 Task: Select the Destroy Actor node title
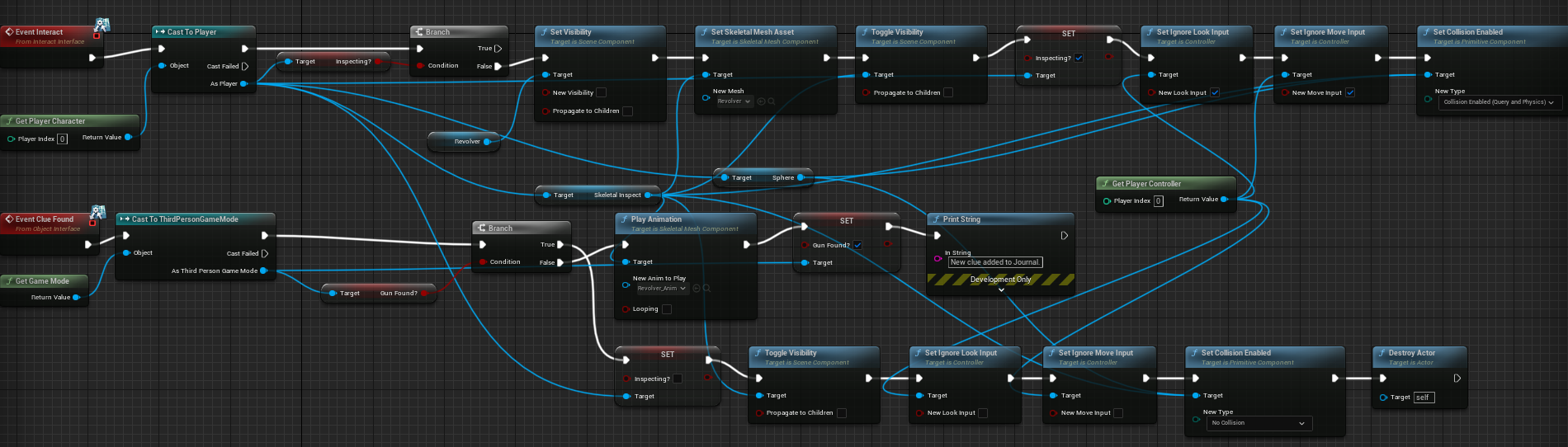pyautogui.click(x=1411, y=353)
